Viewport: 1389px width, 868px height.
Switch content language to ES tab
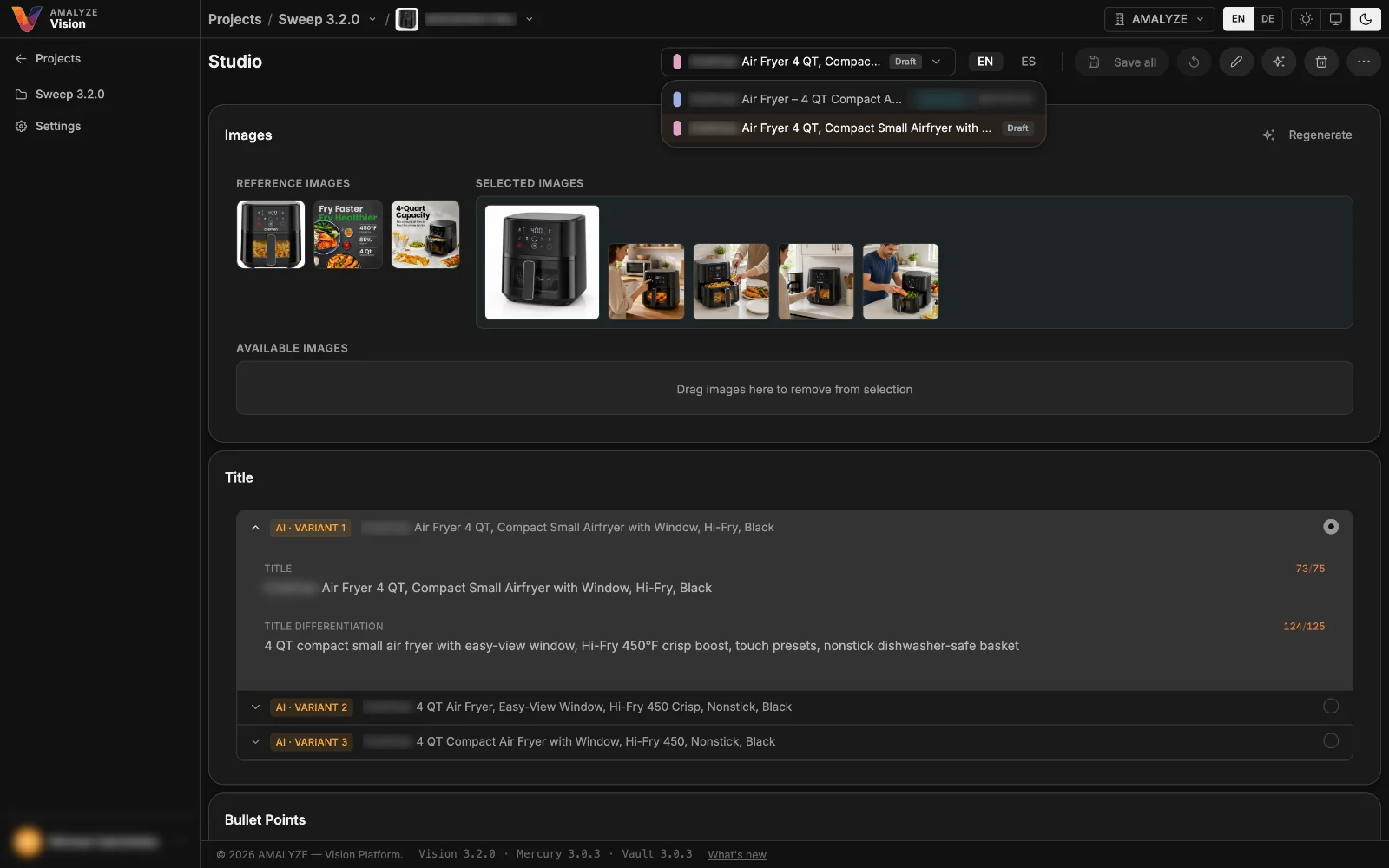coord(1028,62)
